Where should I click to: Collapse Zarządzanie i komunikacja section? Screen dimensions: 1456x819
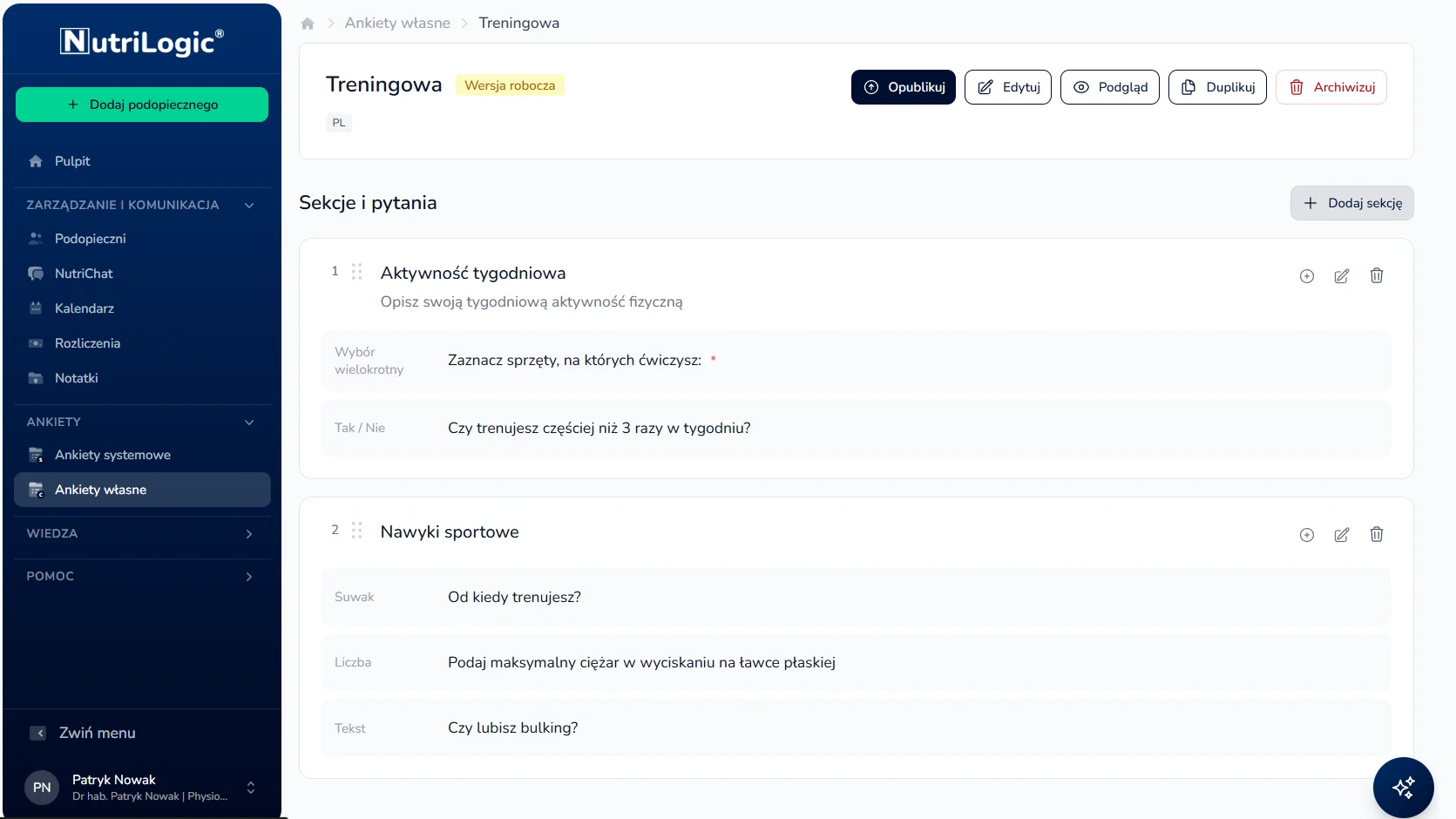tap(249, 206)
